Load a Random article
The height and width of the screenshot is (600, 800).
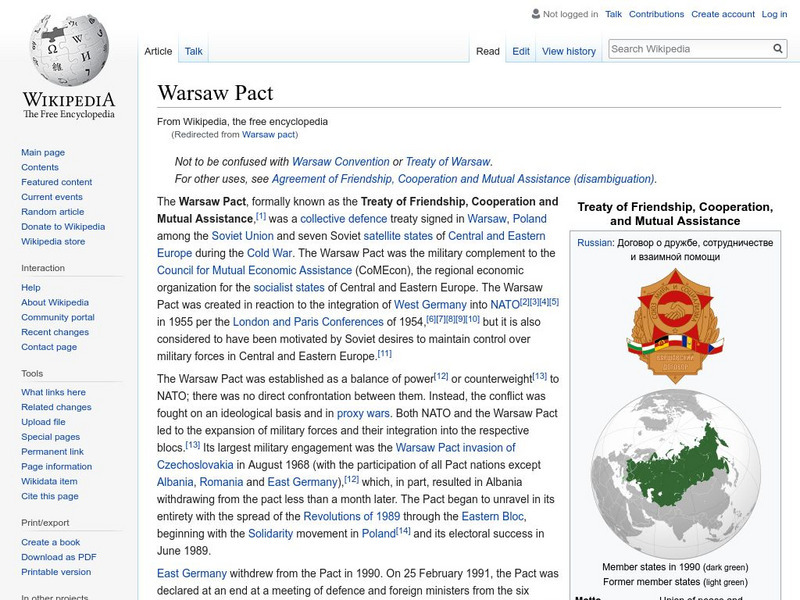click(x=53, y=211)
